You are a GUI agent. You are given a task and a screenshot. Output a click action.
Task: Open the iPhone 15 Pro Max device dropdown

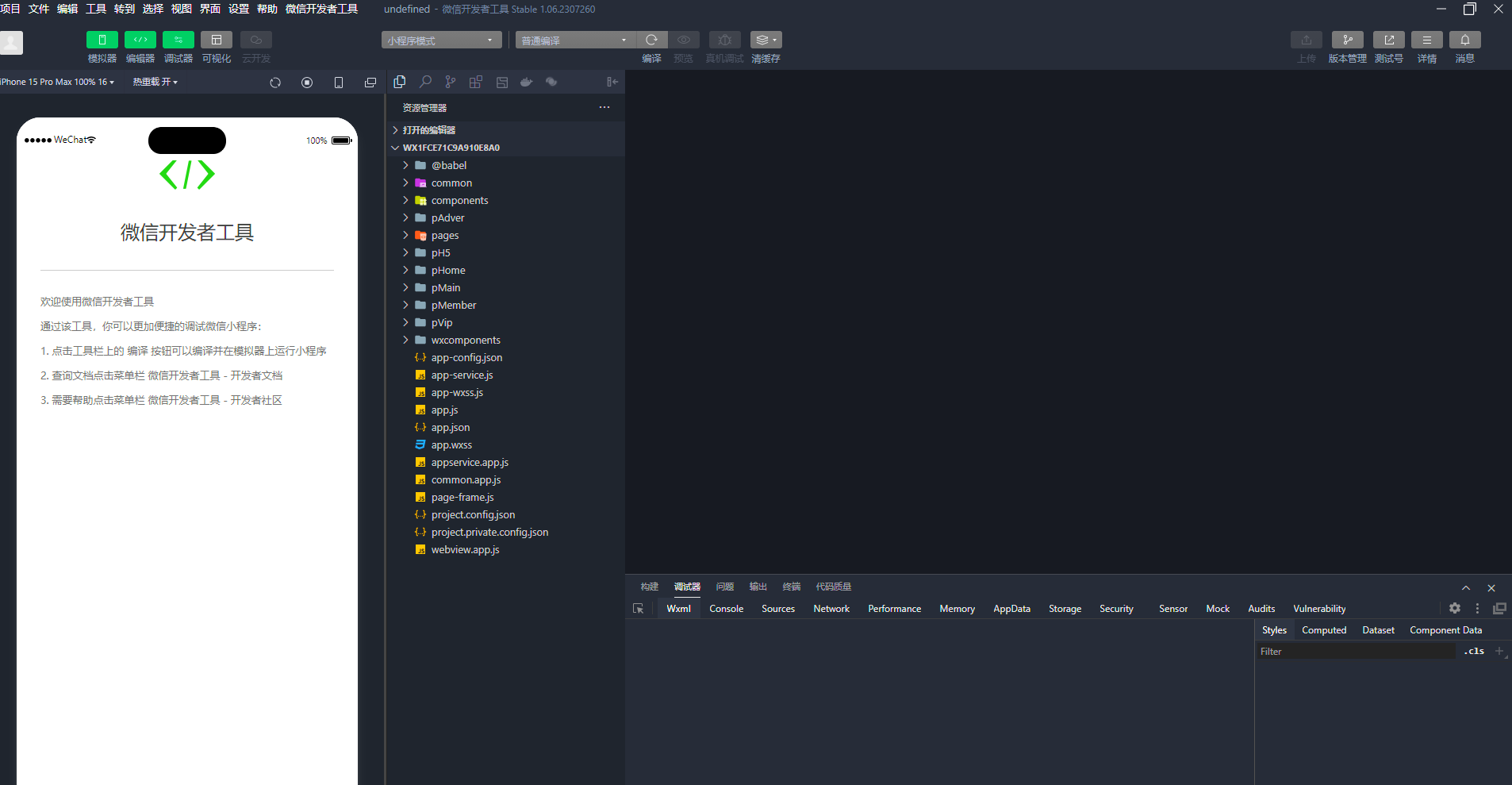click(57, 82)
